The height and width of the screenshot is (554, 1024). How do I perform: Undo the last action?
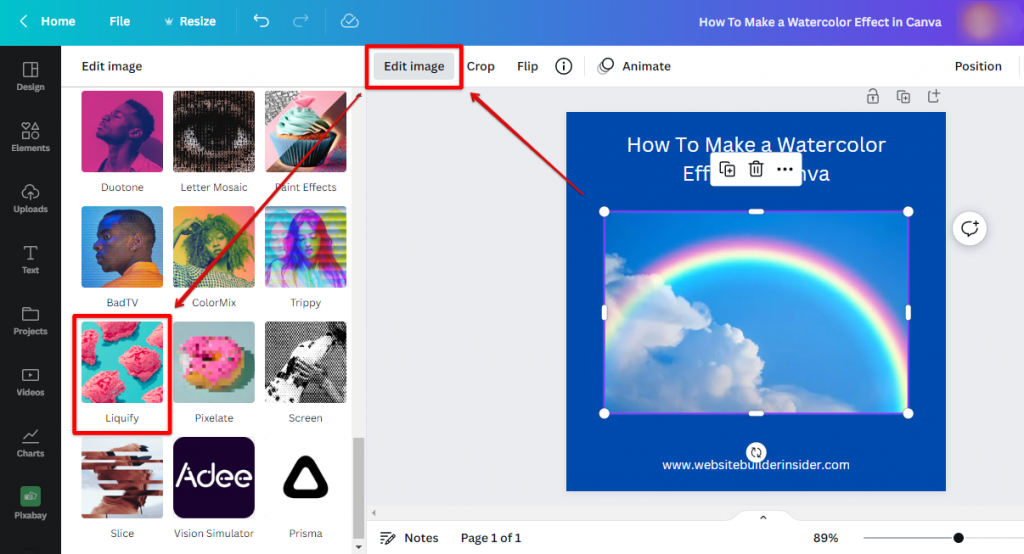(x=261, y=22)
